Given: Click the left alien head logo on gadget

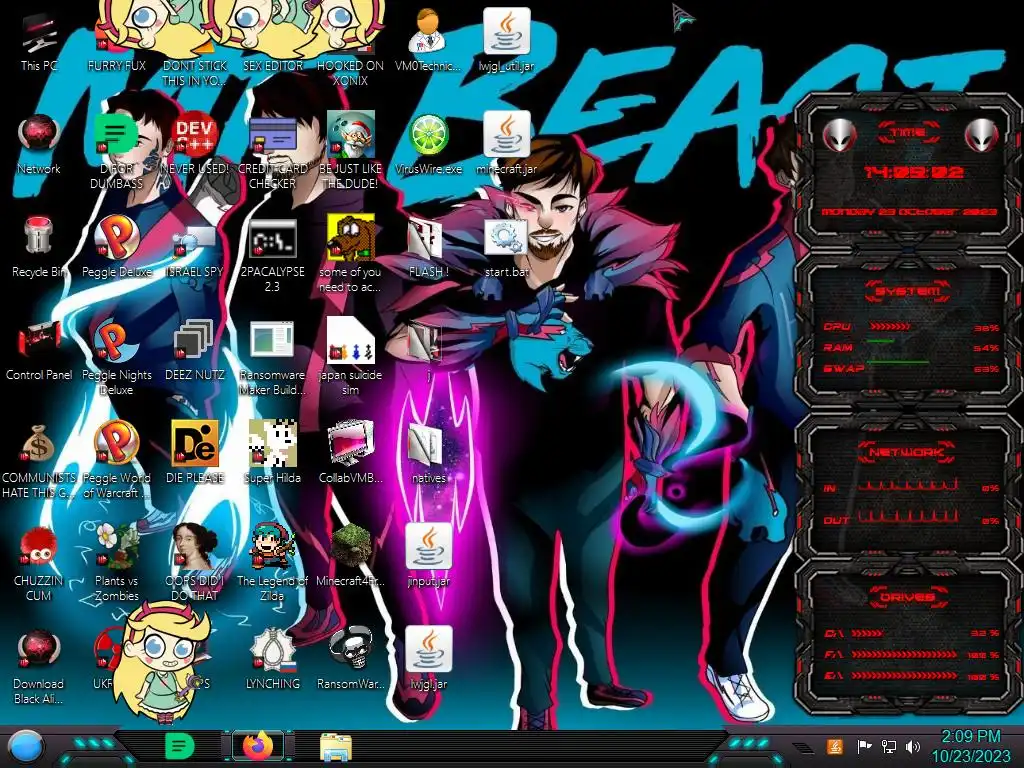Looking at the screenshot, I should pyautogui.click(x=839, y=136).
